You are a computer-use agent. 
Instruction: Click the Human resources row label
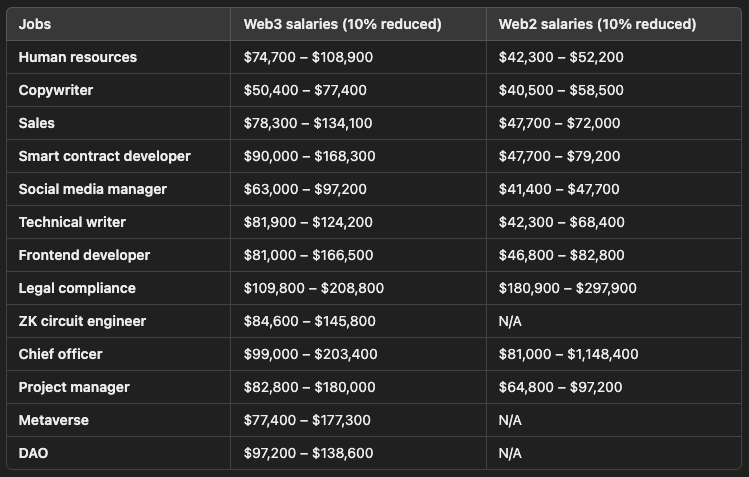(77, 57)
